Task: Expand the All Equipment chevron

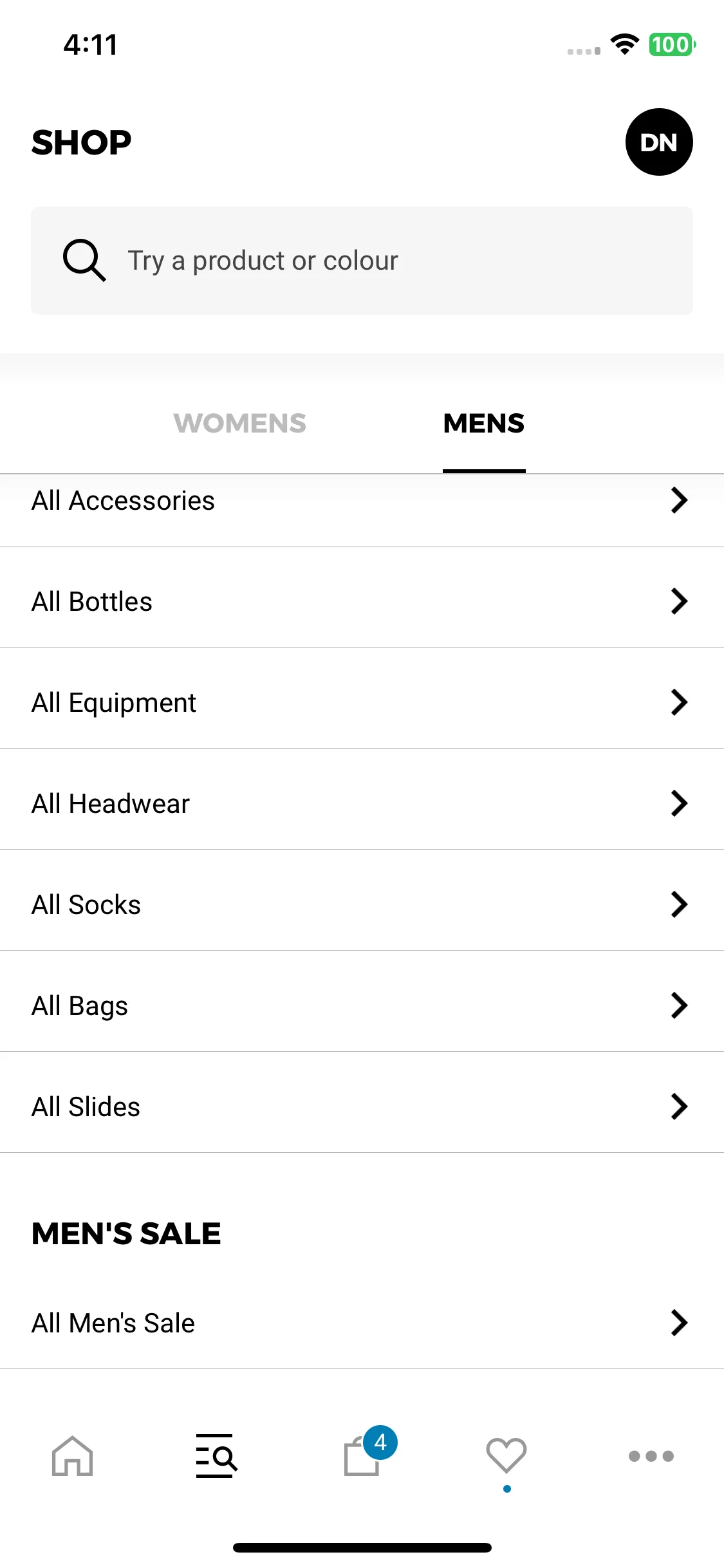Action: pos(679,702)
